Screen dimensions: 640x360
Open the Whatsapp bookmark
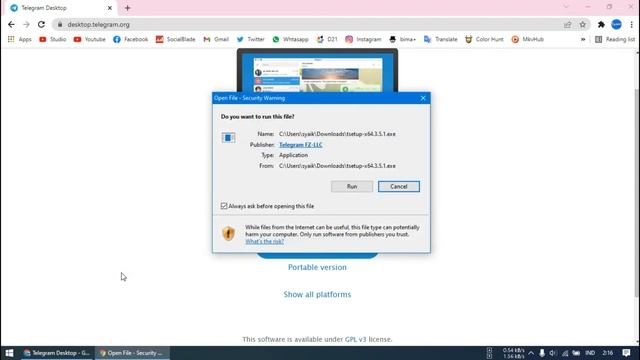[290, 39]
